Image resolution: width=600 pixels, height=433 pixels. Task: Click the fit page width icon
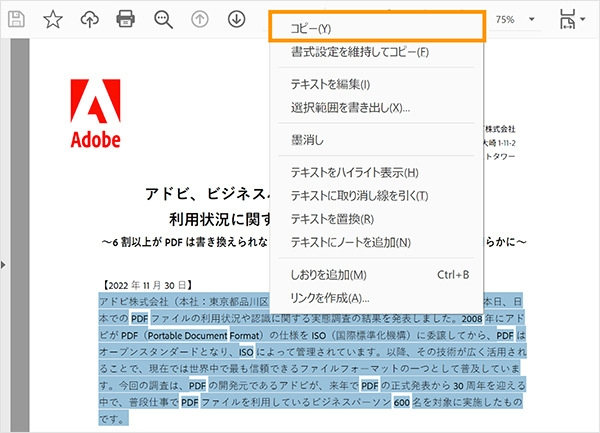(567, 19)
